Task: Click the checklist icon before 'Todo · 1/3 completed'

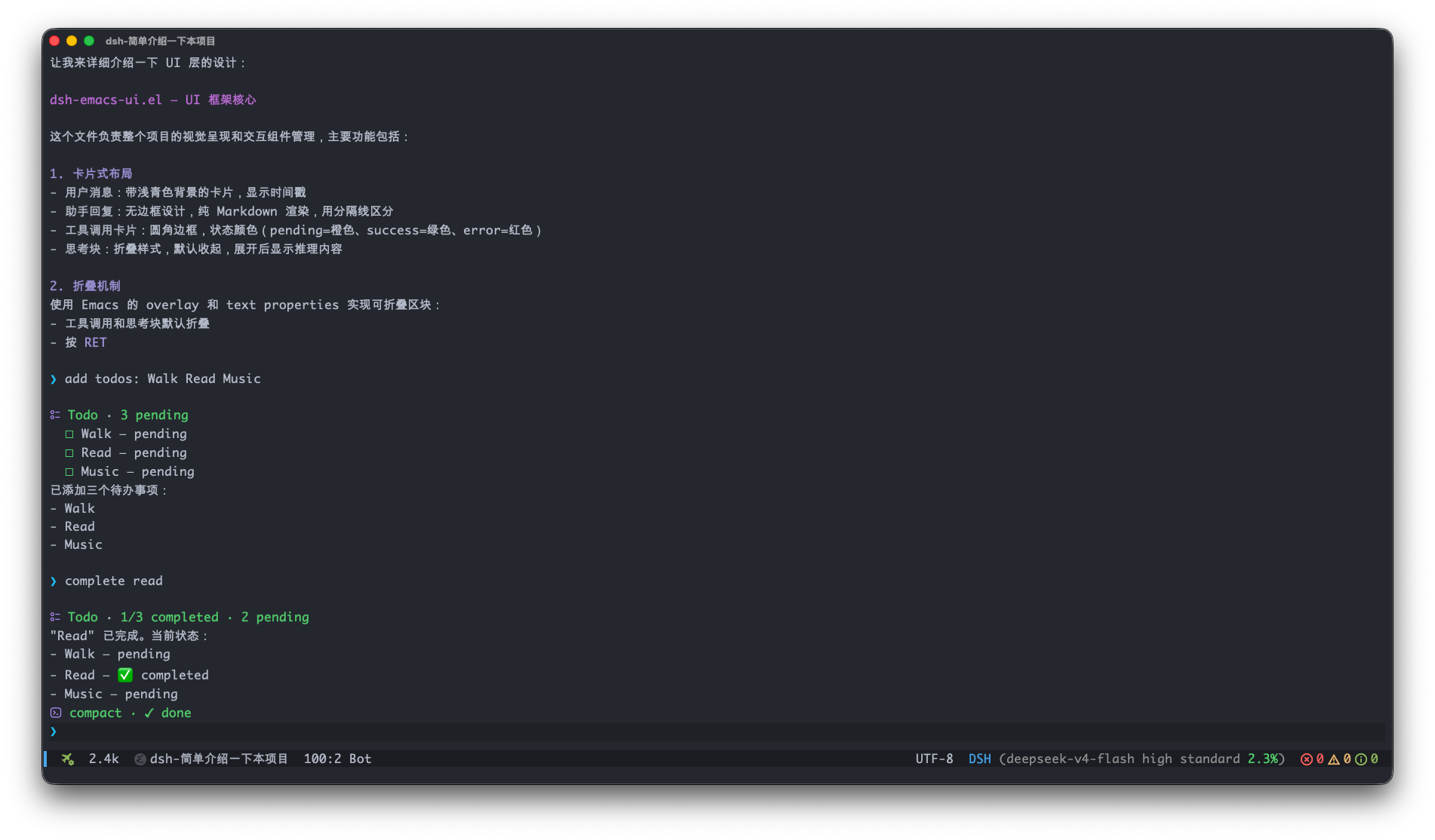Action: click(x=55, y=617)
